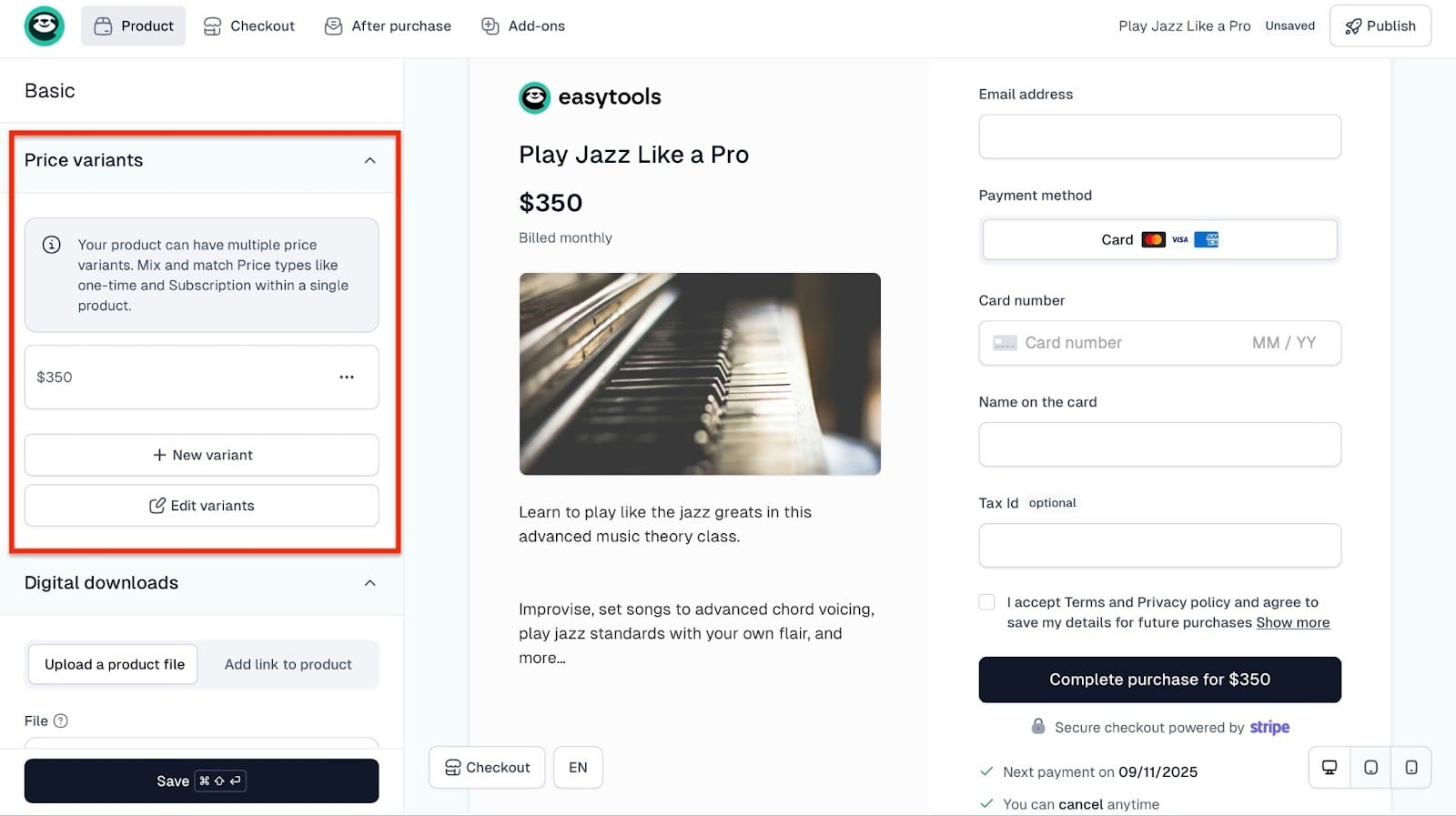Screen dimensions: 1456x816
Task: Select Upload a product file option
Action: [114, 664]
